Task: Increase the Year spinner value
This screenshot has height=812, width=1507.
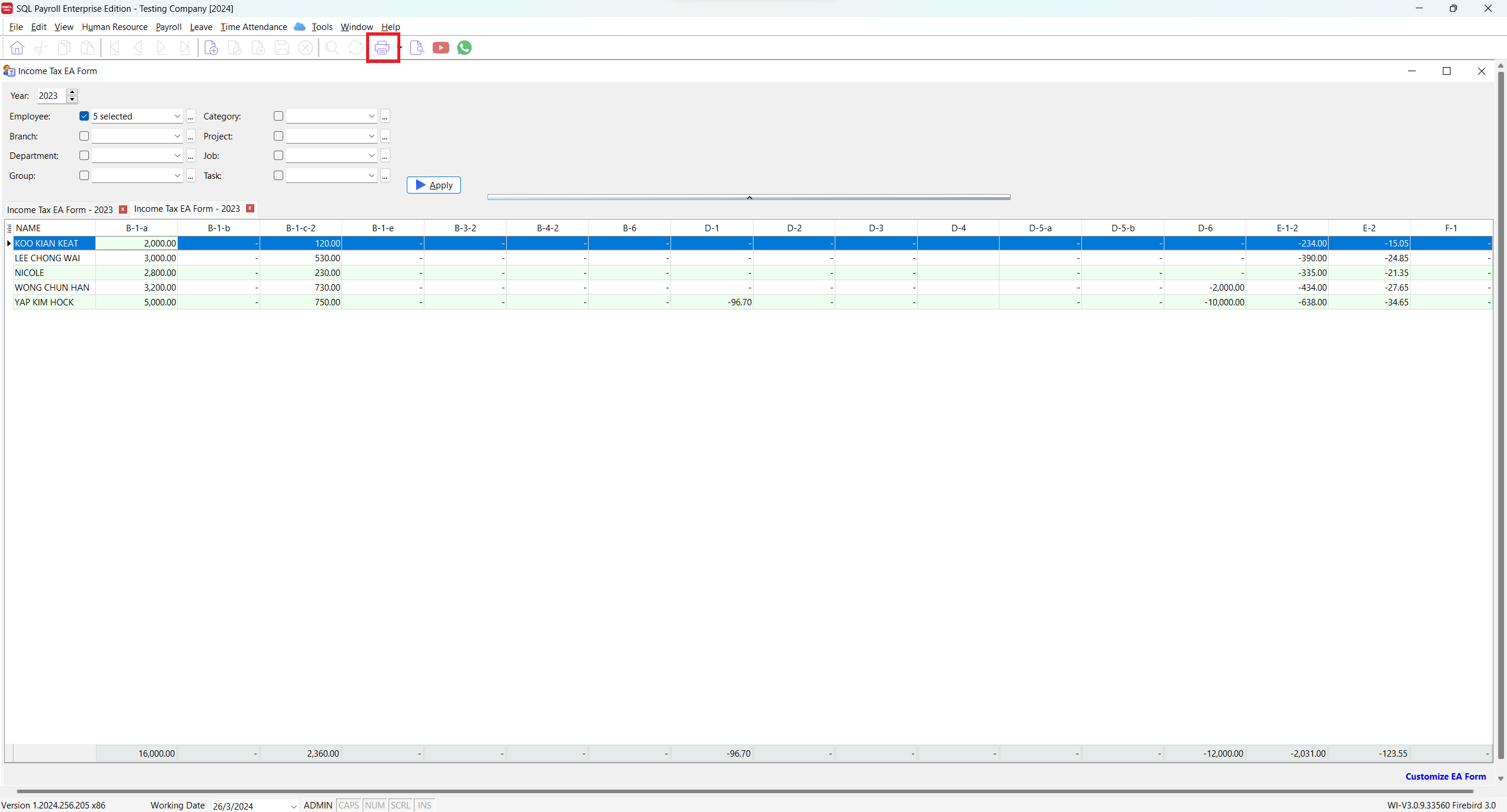Action: click(72, 92)
